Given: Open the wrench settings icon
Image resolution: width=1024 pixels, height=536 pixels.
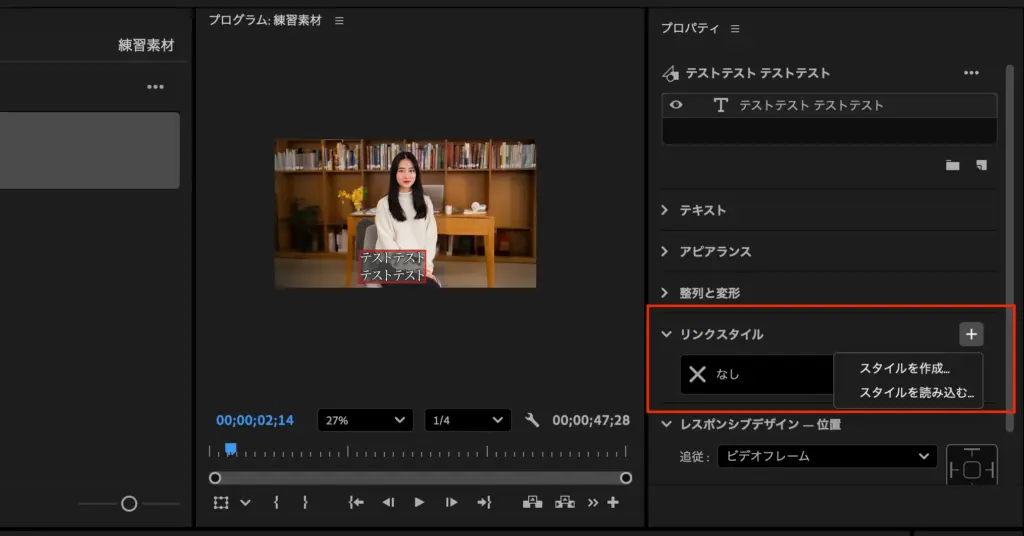Looking at the screenshot, I should (x=532, y=420).
